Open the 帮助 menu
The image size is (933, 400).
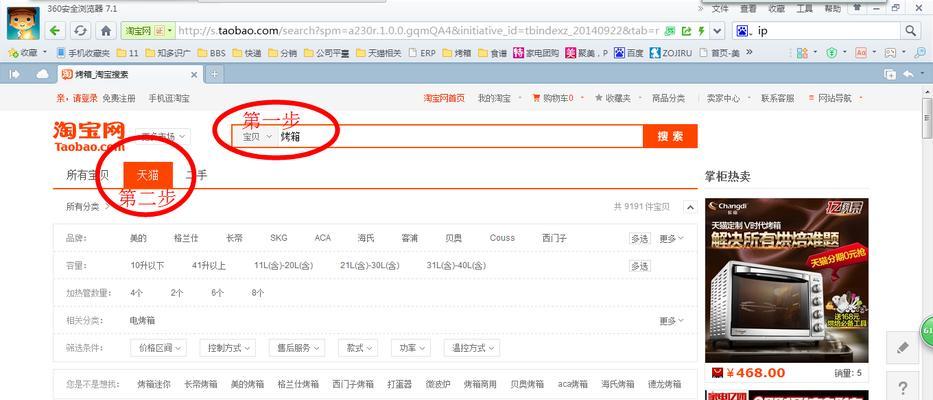click(x=832, y=8)
